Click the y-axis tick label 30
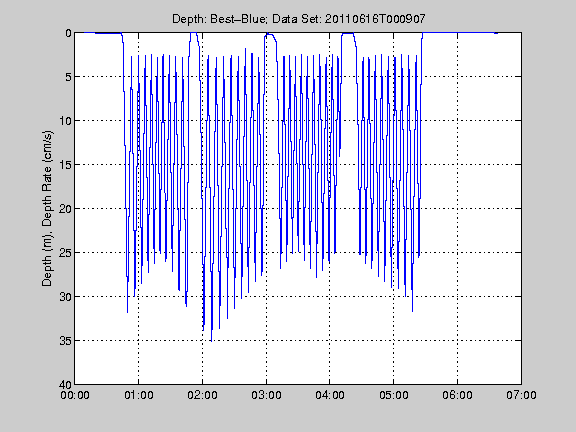The image size is (576, 432). coord(65,296)
